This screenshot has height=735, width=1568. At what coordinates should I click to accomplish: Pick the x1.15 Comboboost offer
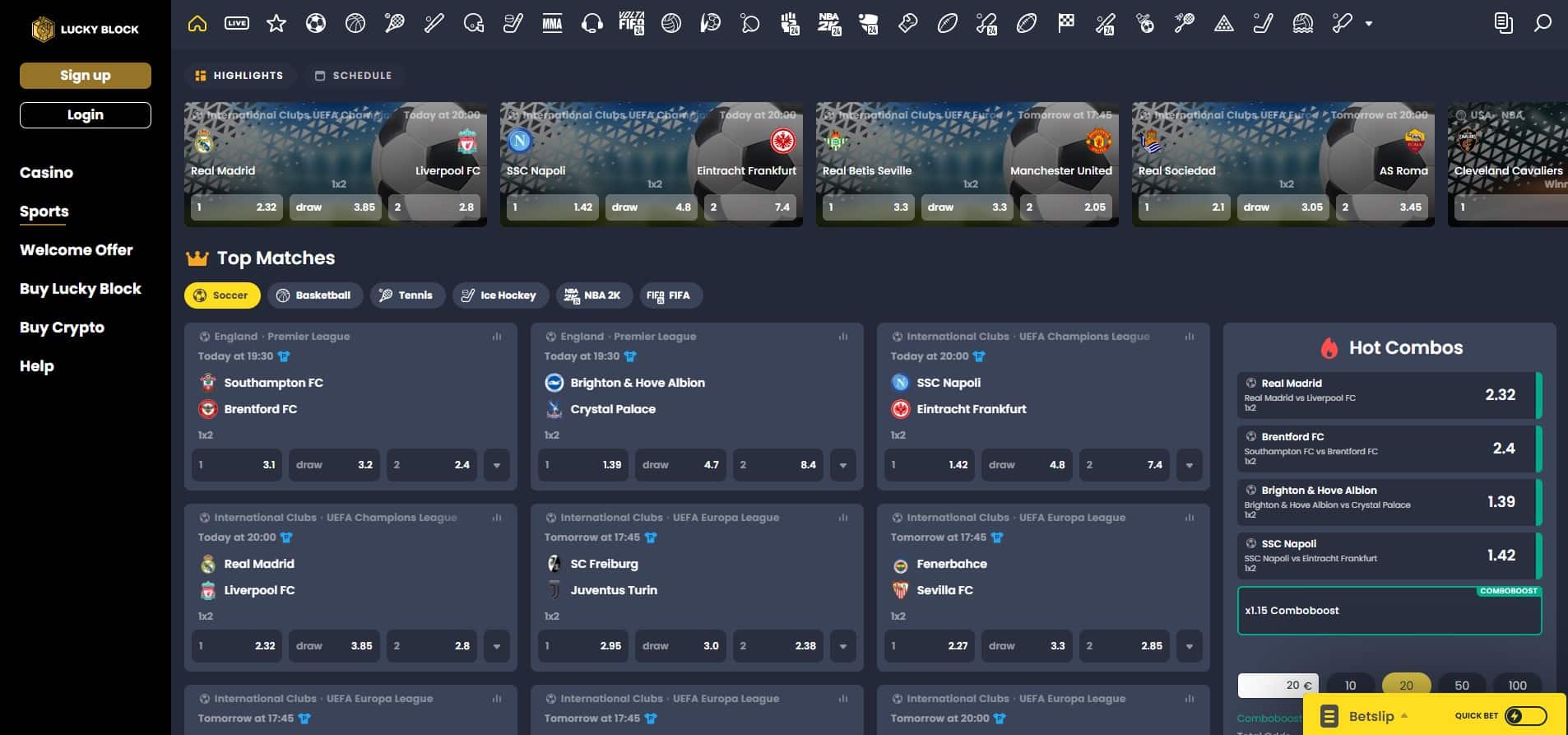[1389, 611]
